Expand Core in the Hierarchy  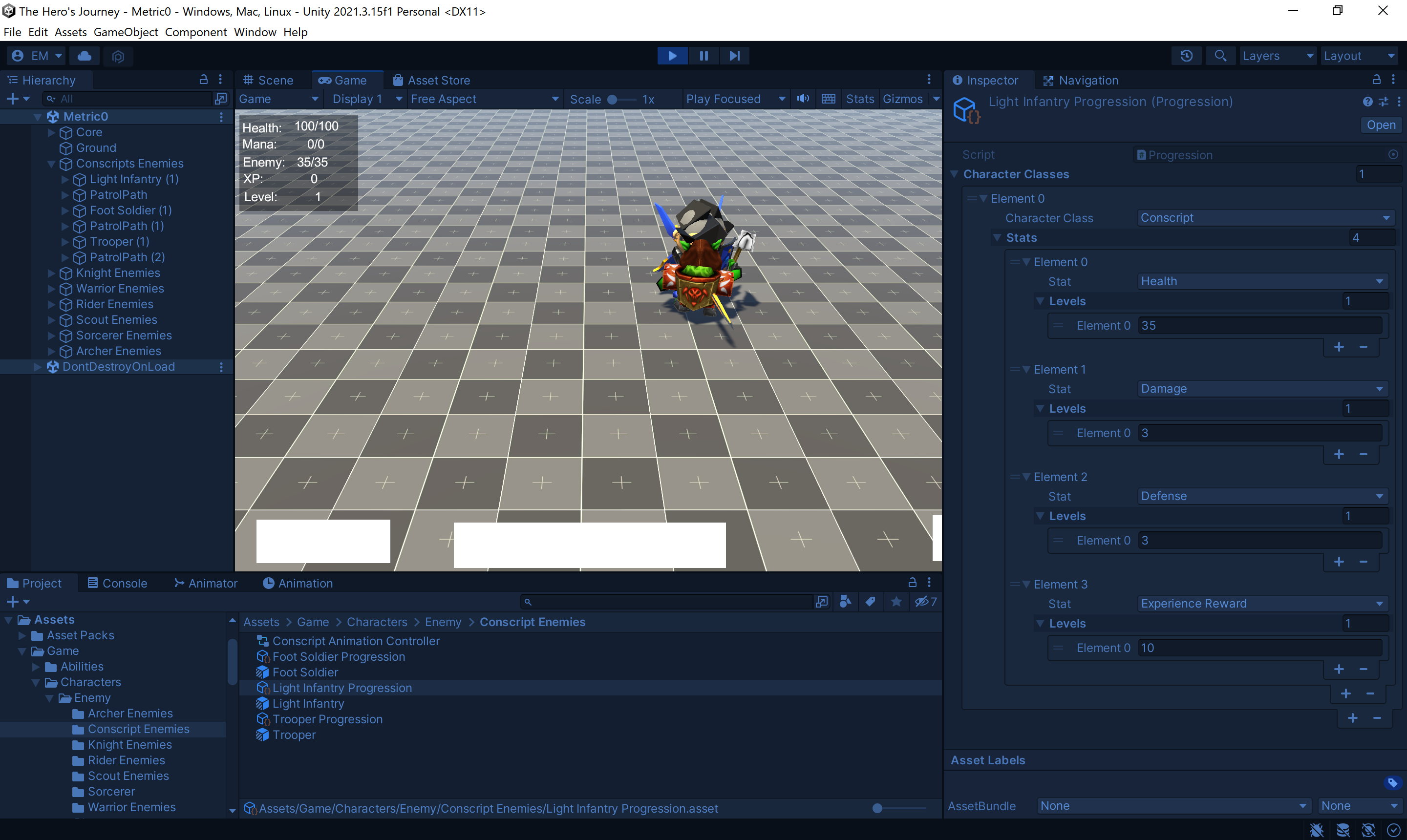[x=51, y=132]
